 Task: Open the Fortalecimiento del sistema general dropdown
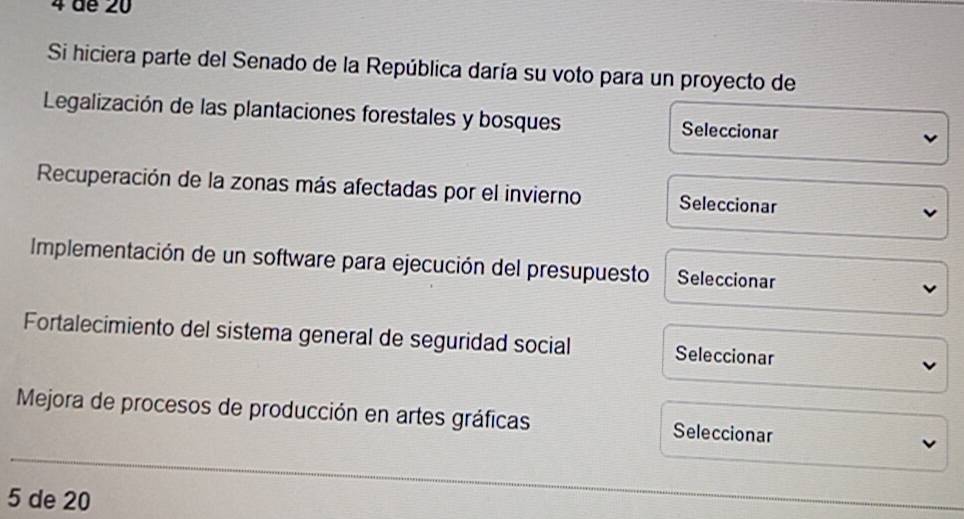pos(804,358)
